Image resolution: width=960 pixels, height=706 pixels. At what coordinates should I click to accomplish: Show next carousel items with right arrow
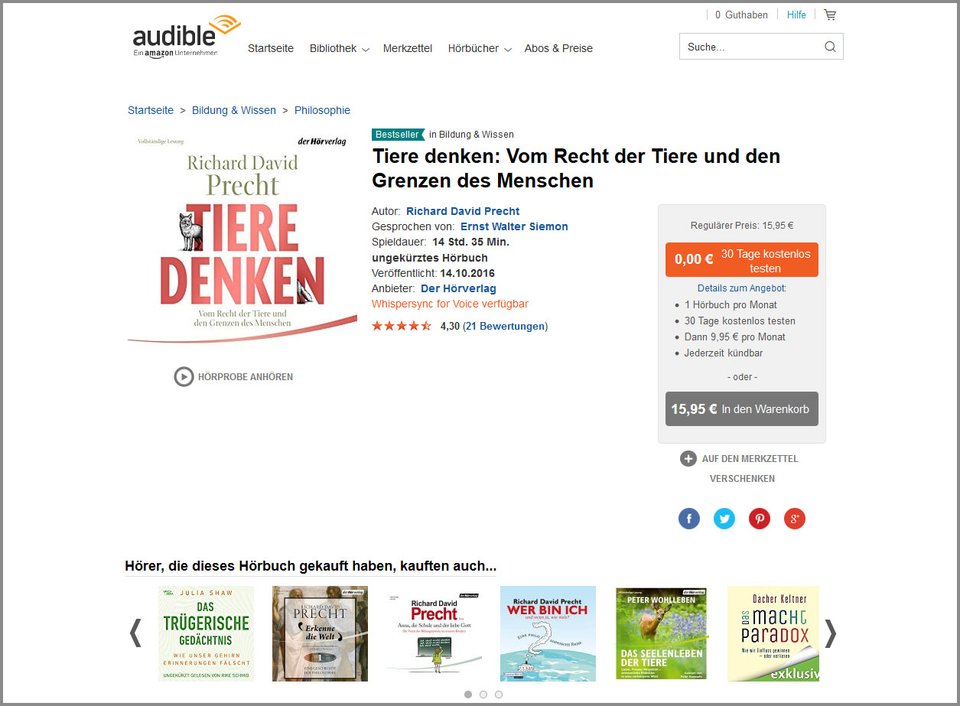tap(830, 633)
